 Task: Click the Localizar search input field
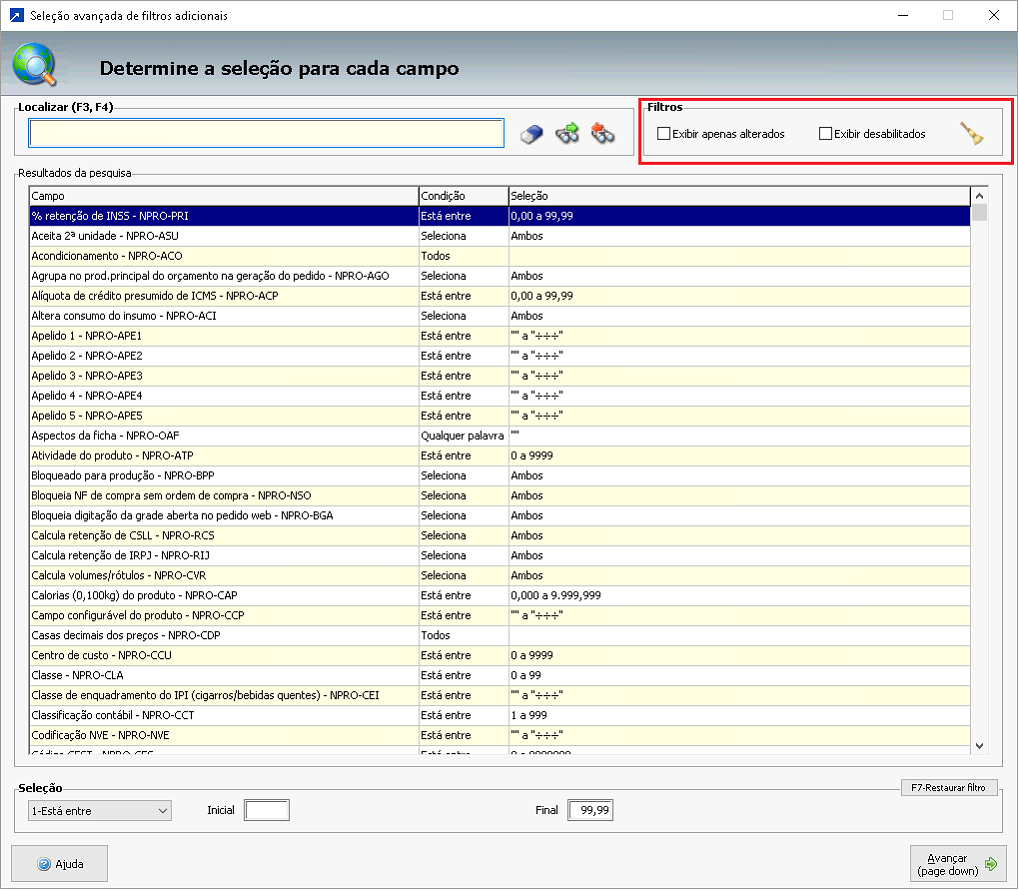[x=266, y=134]
